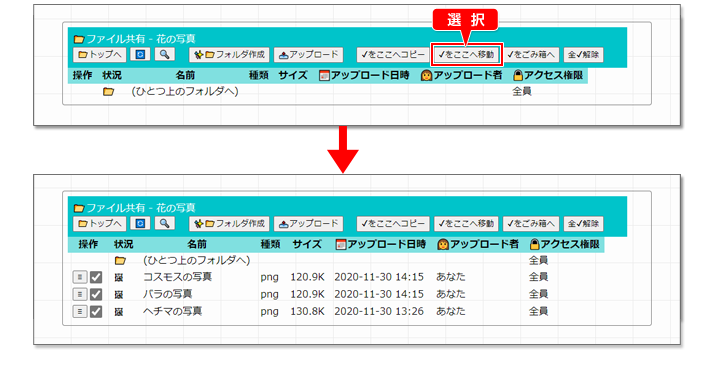
Task: Click アップロード日時 column header in lower panel
Action: [x=380, y=244]
